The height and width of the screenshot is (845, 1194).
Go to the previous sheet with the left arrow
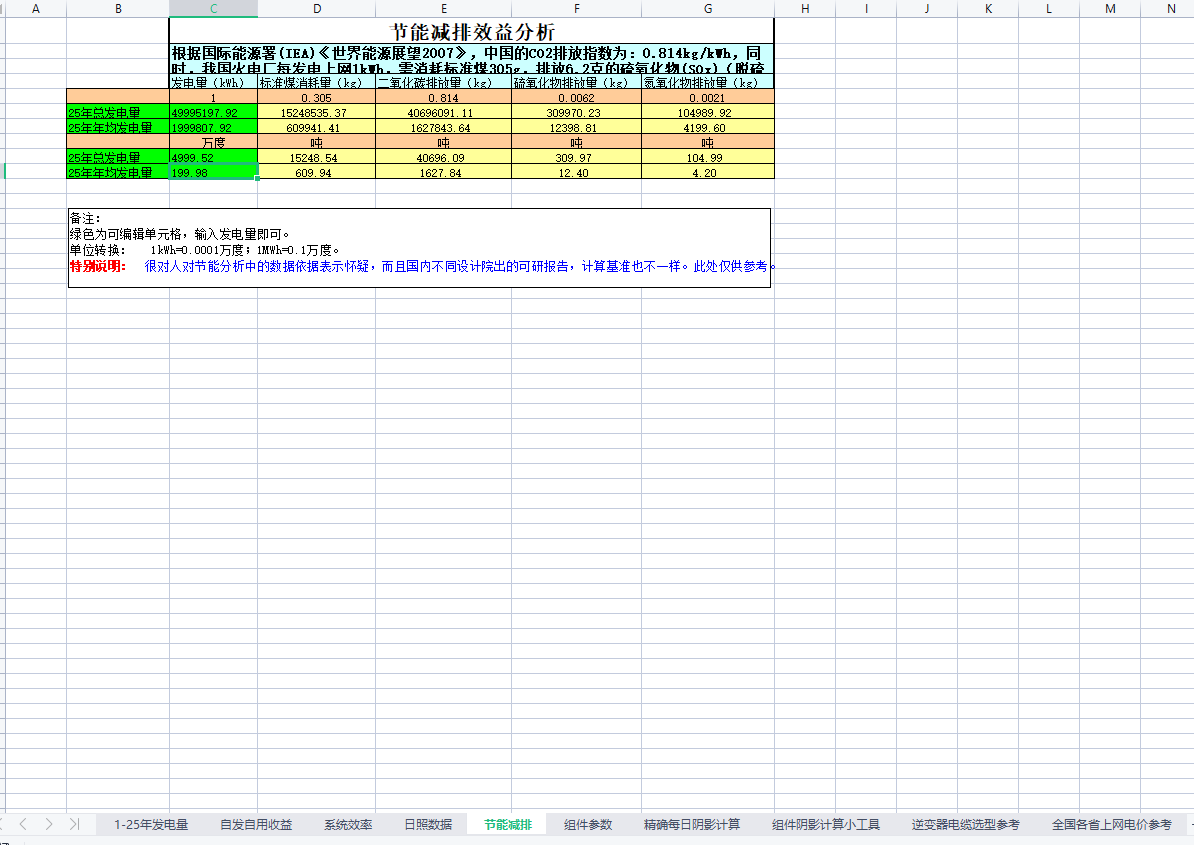point(23,824)
